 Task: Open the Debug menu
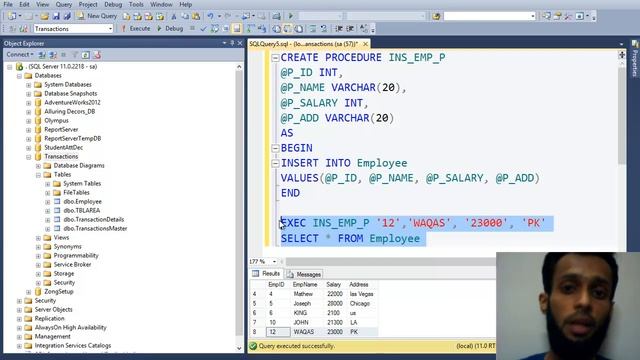(113, 4)
